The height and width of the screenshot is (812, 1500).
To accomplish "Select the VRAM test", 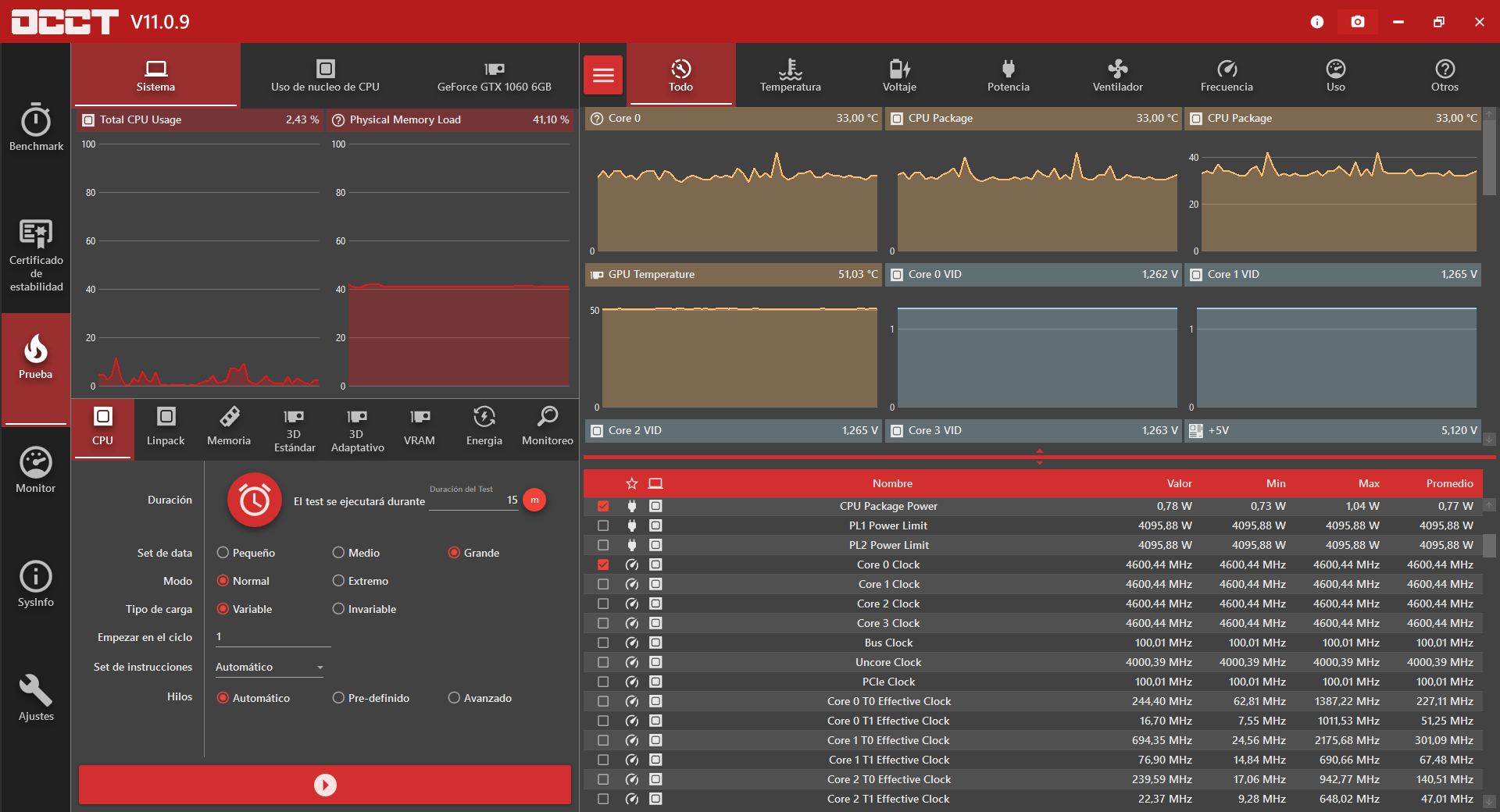I will pyautogui.click(x=420, y=428).
